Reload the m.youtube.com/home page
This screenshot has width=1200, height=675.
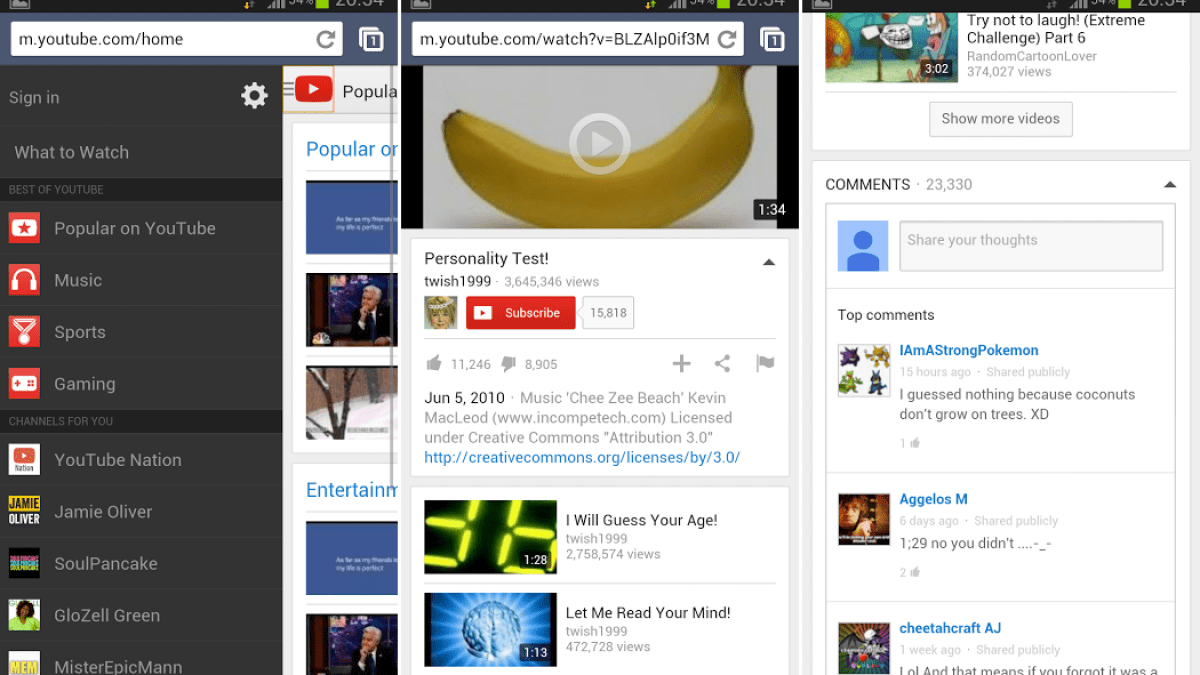click(x=325, y=40)
